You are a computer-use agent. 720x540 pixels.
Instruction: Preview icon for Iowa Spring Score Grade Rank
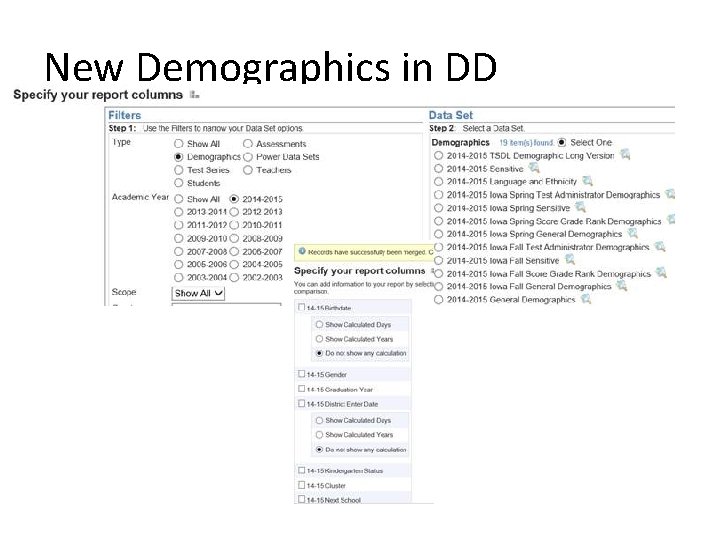point(671,219)
